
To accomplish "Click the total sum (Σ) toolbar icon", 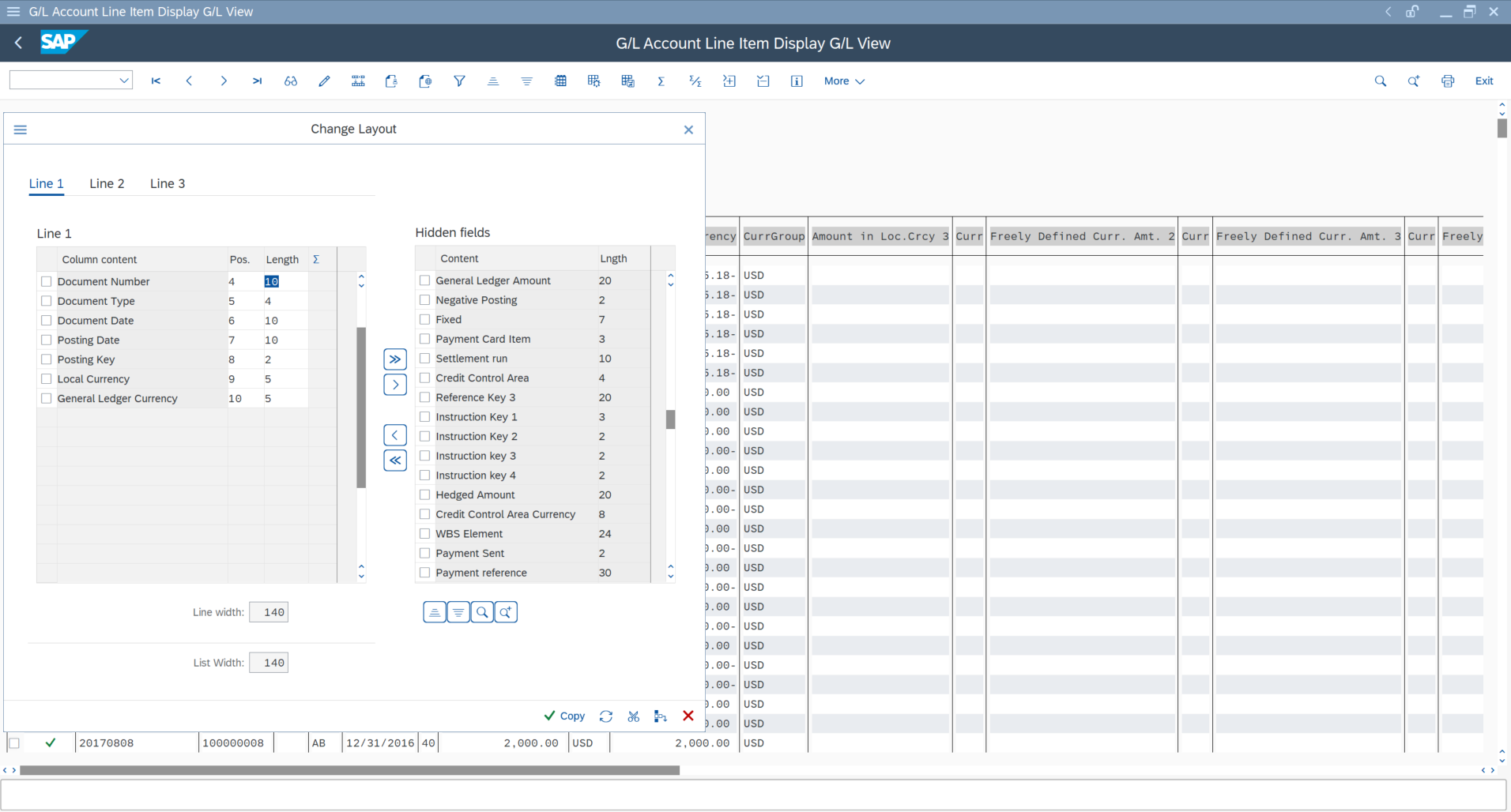I will click(661, 81).
